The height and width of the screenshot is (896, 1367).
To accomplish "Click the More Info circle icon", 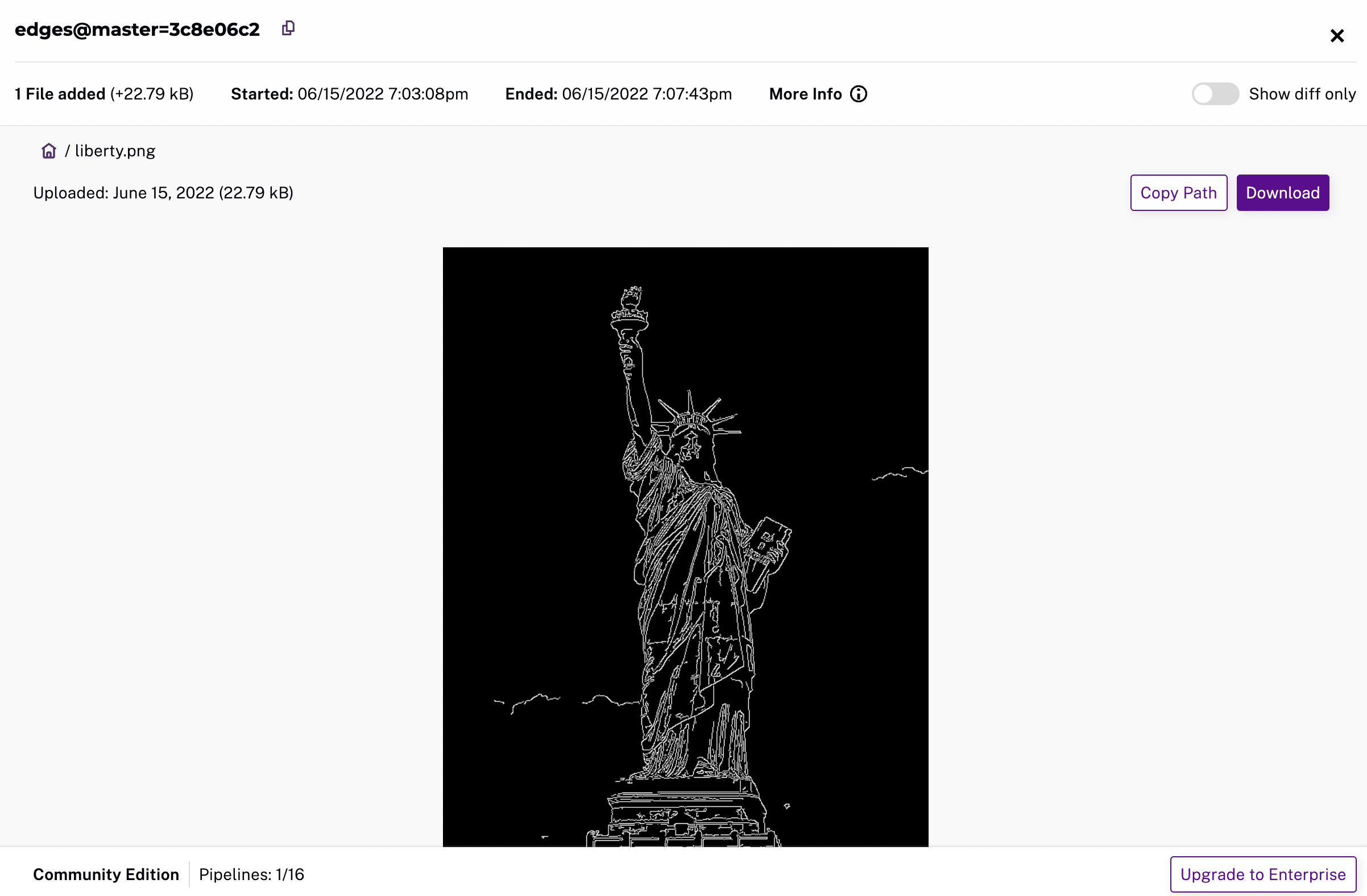I will [858, 94].
